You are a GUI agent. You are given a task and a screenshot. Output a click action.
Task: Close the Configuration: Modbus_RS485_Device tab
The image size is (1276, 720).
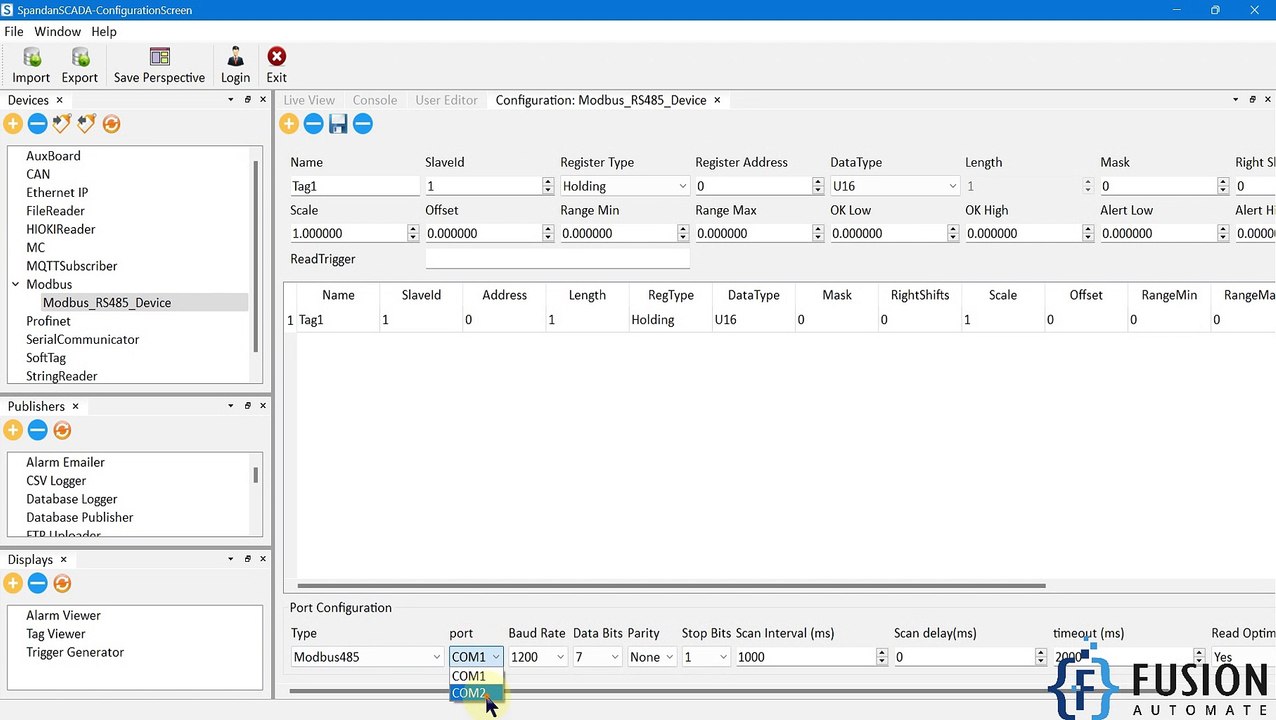tap(717, 100)
